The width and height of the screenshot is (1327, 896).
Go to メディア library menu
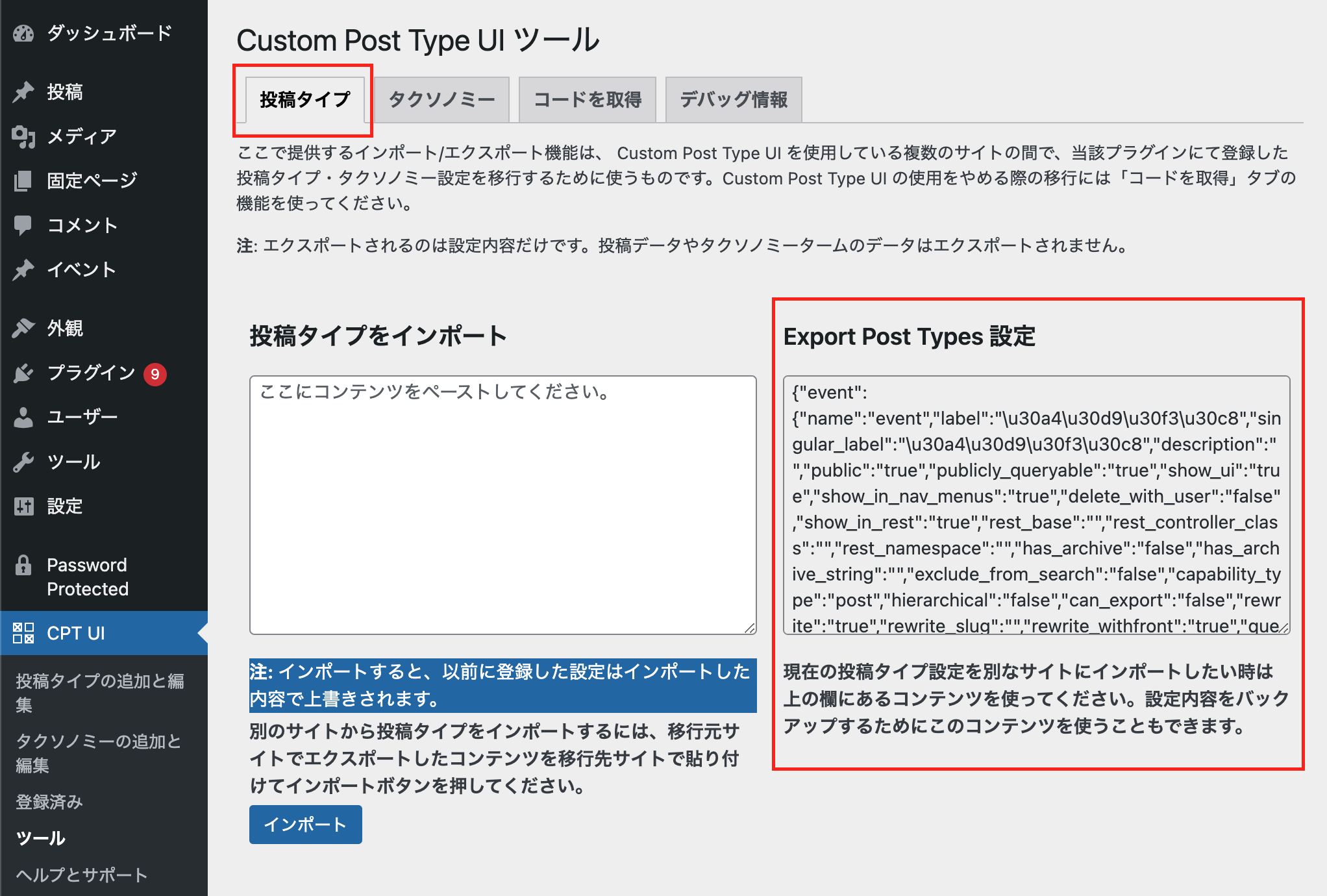(x=104, y=136)
